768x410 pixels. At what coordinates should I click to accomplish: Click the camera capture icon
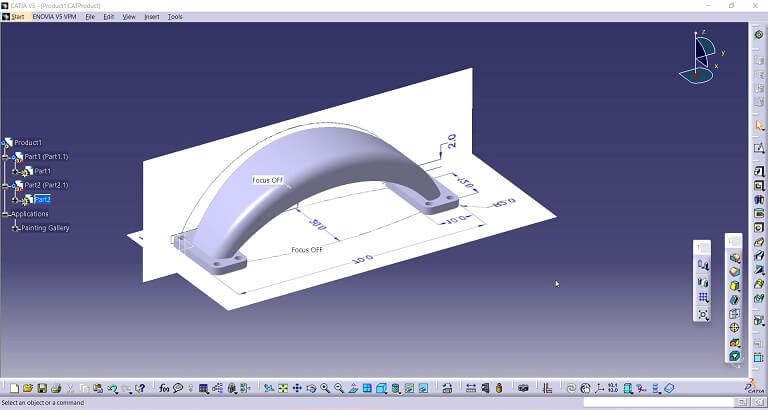tap(523, 388)
